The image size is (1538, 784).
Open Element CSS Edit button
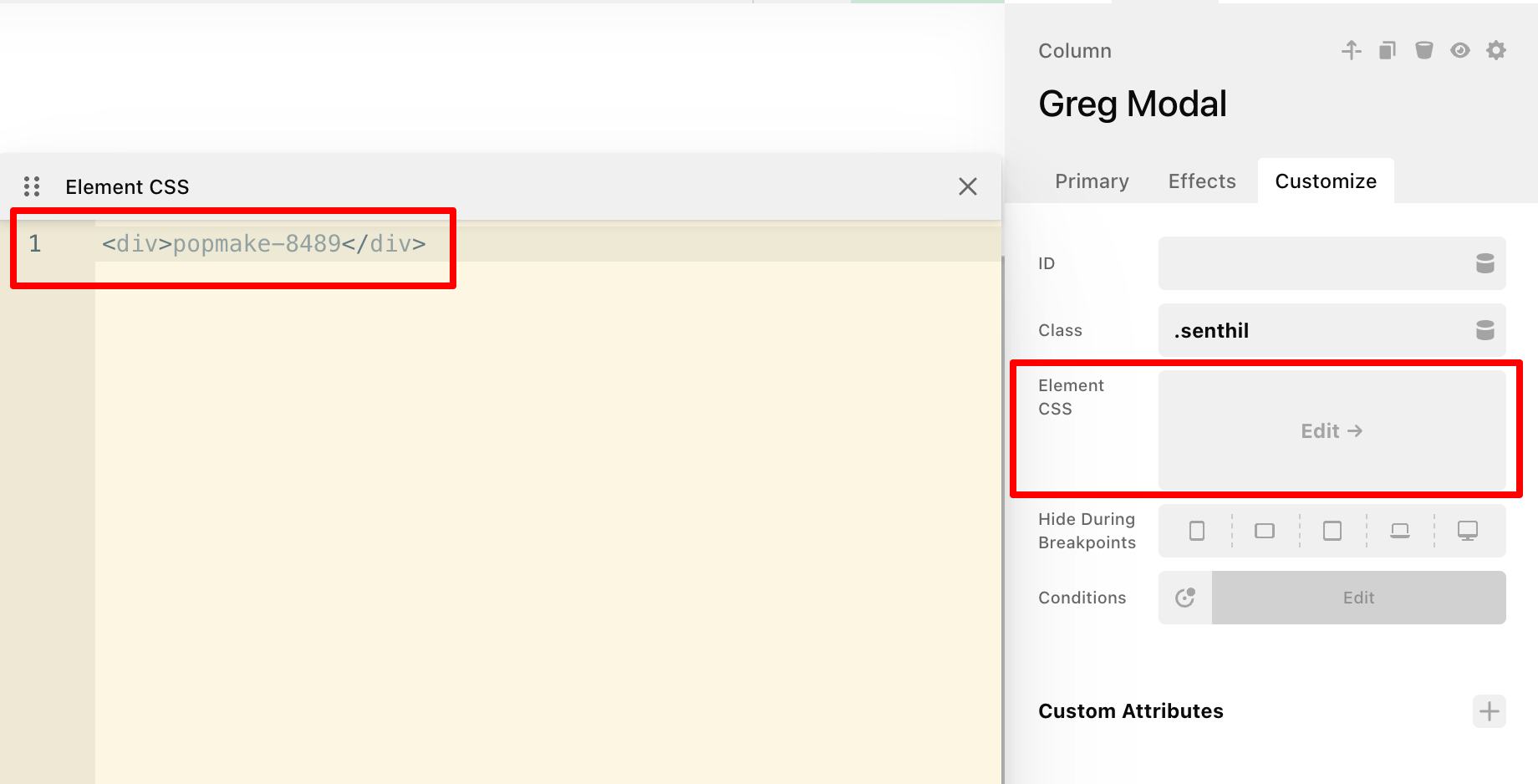[1332, 430]
